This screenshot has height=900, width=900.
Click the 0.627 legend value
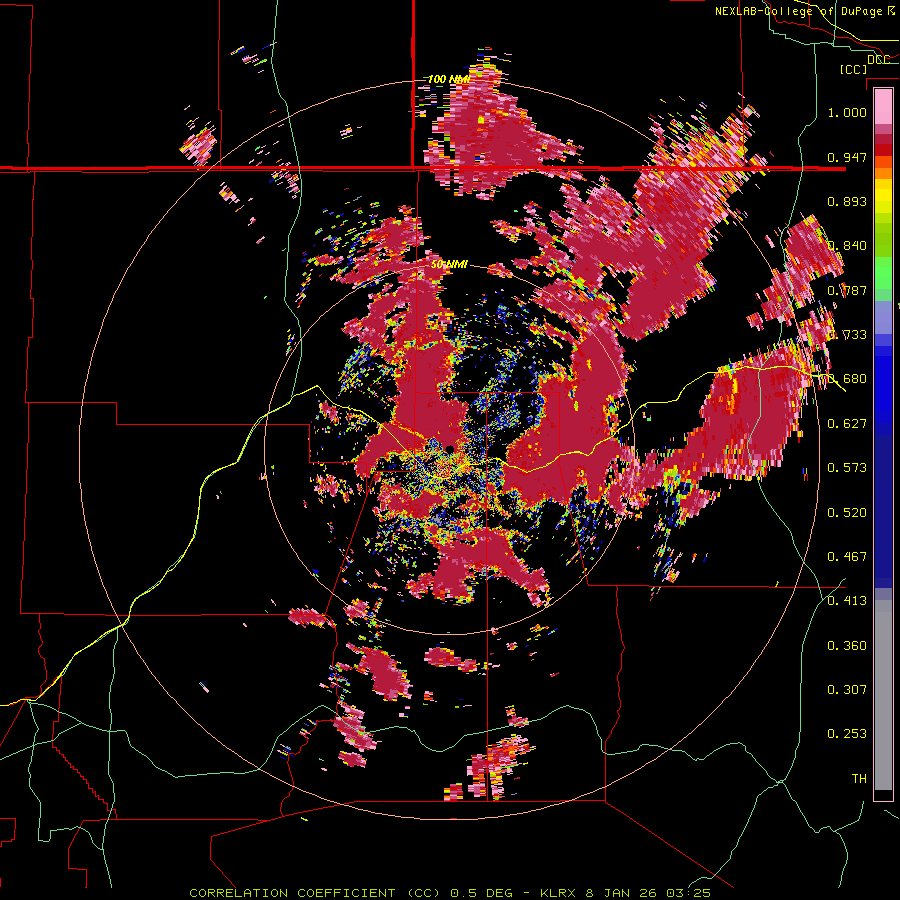point(847,424)
